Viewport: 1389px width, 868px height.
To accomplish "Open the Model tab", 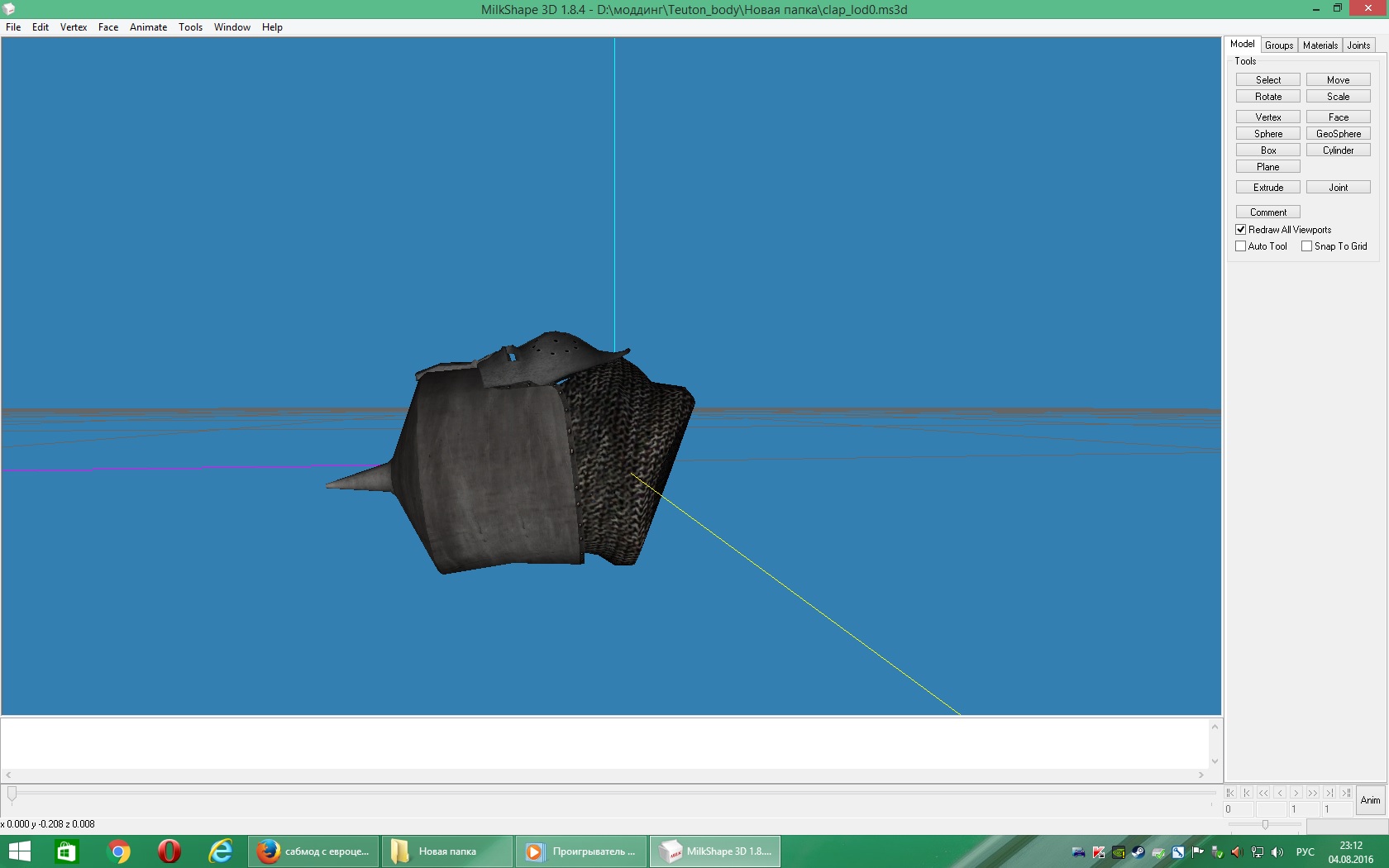I will 1242,44.
